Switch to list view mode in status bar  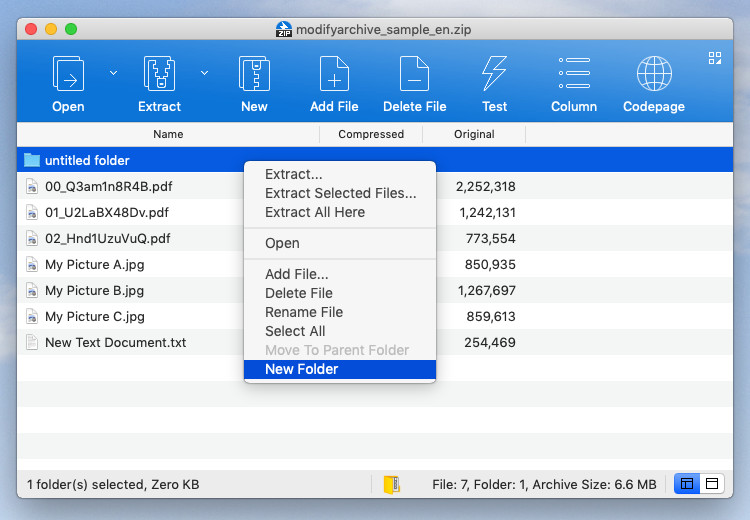pyautogui.click(x=687, y=484)
